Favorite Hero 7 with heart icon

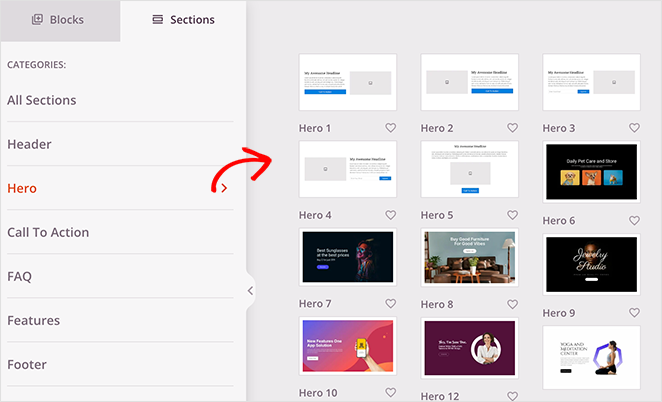coord(391,303)
